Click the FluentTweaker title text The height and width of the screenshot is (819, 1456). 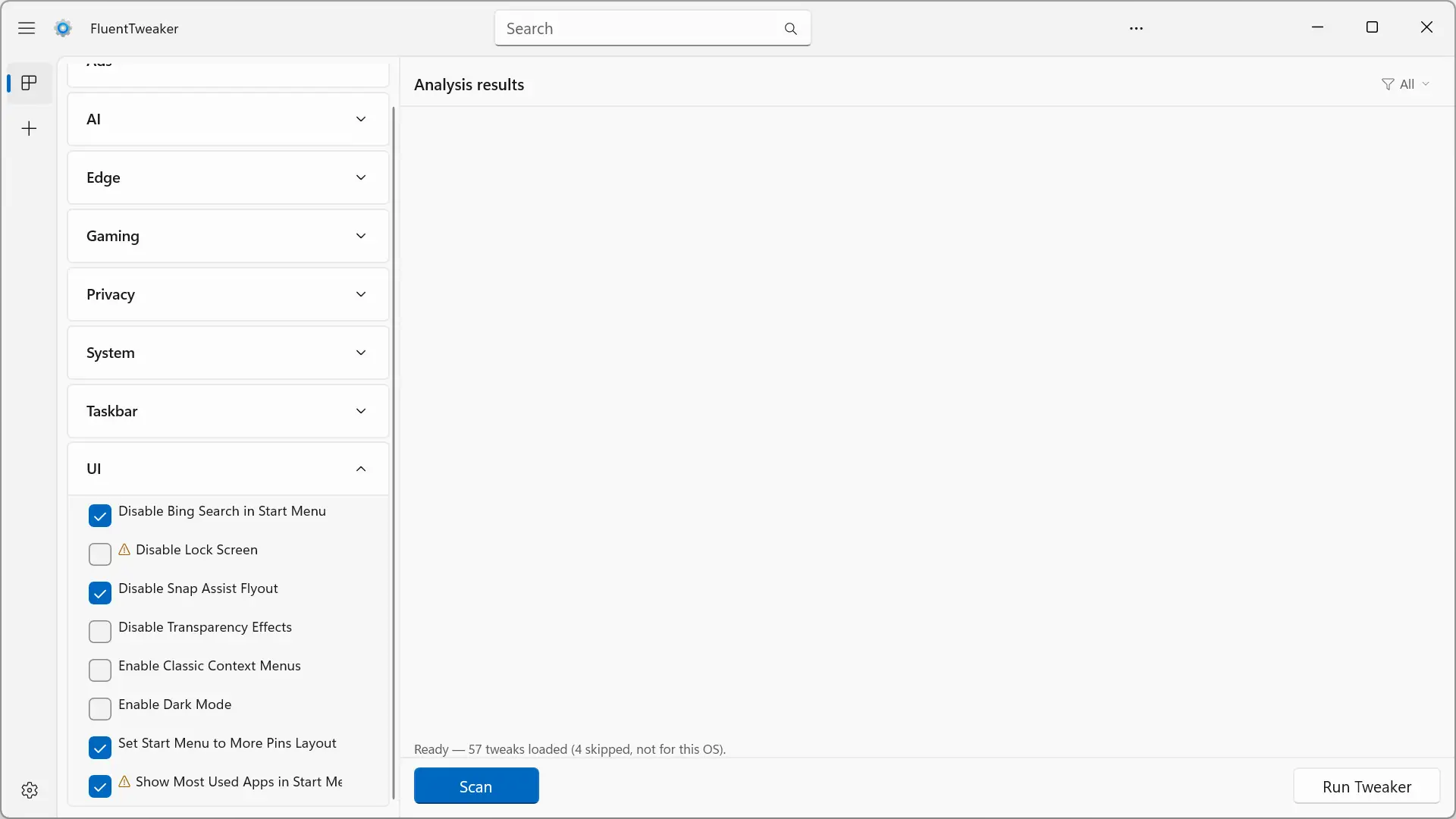click(134, 29)
